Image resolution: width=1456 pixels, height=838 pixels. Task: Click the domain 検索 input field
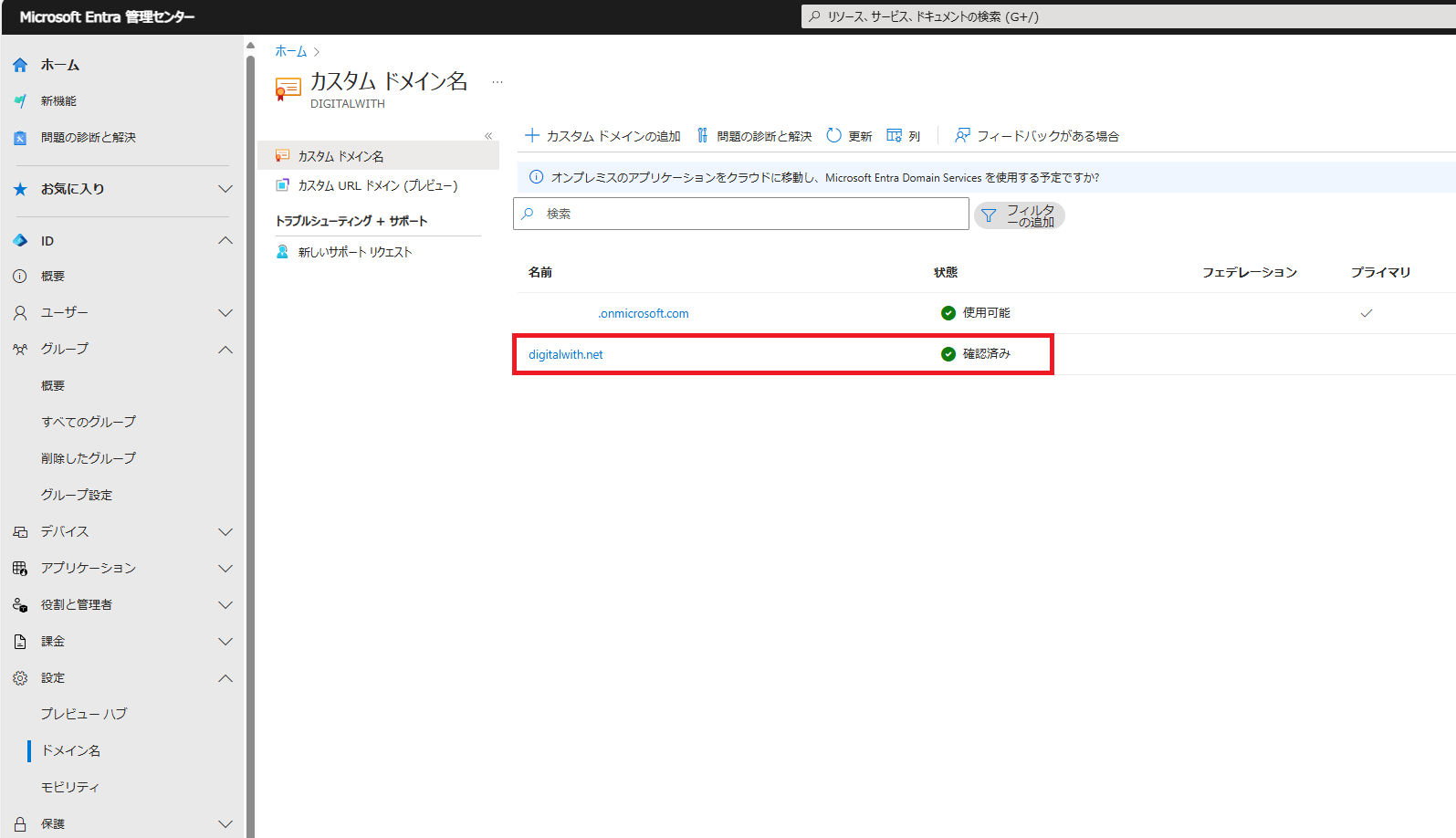pos(741,214)
